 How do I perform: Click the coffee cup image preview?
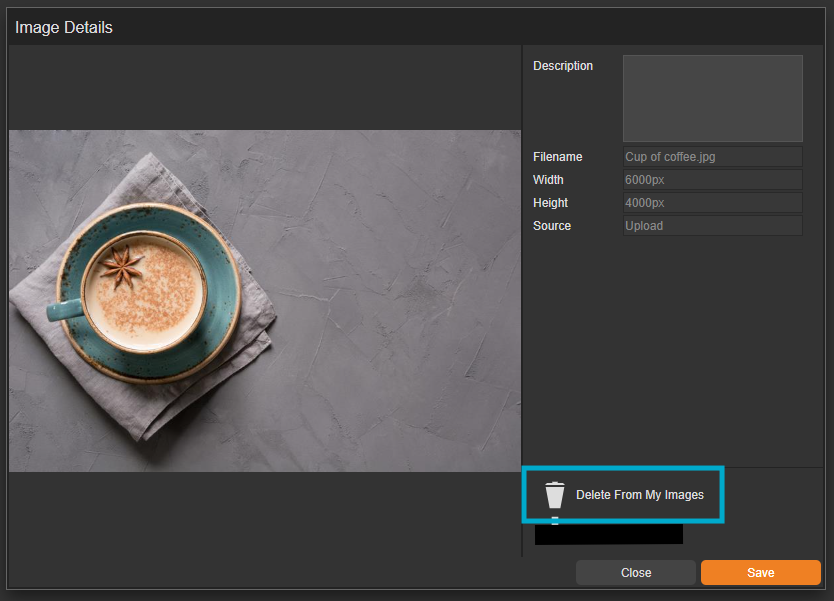point(264,299)
